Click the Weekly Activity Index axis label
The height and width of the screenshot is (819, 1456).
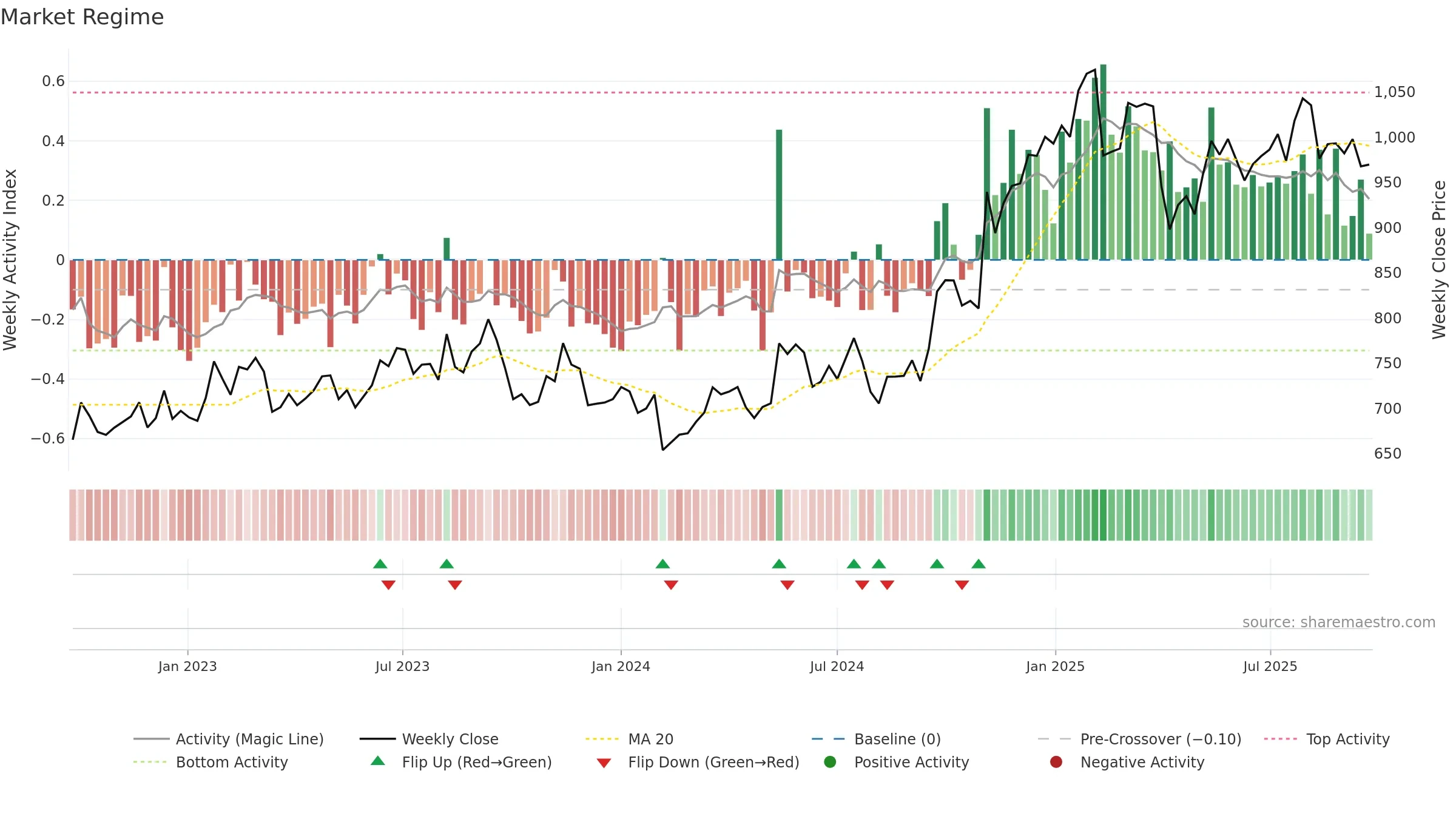coord(10,260)
